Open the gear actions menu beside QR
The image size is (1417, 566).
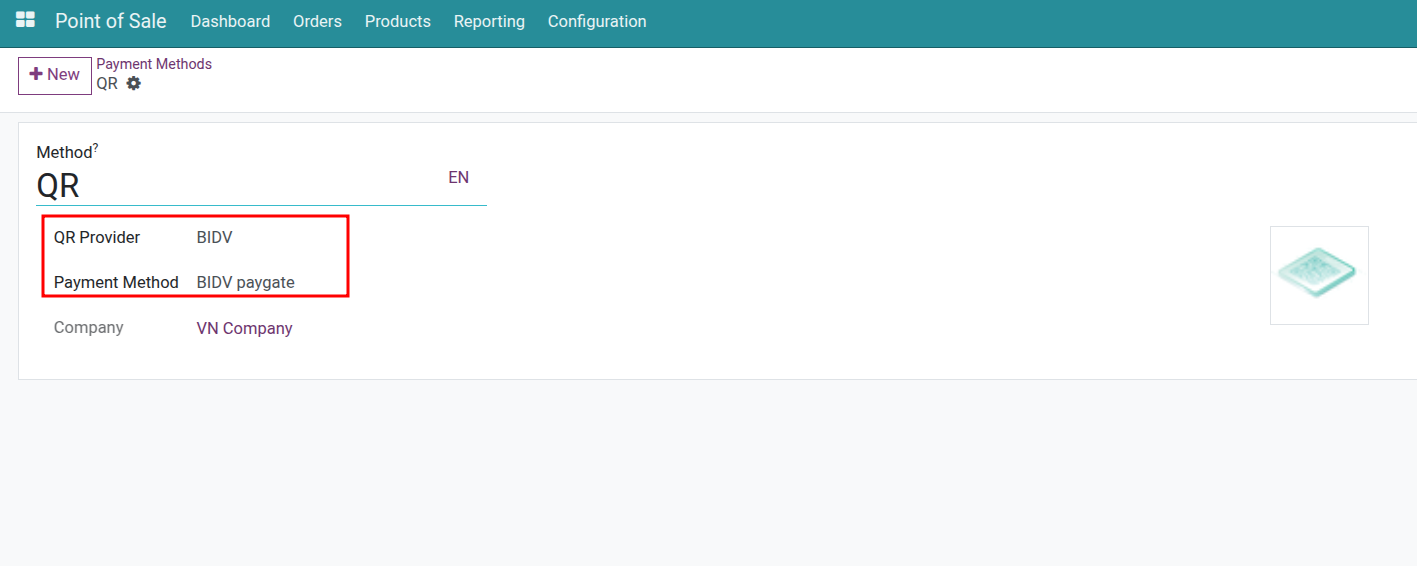click(x=134, y=84)
